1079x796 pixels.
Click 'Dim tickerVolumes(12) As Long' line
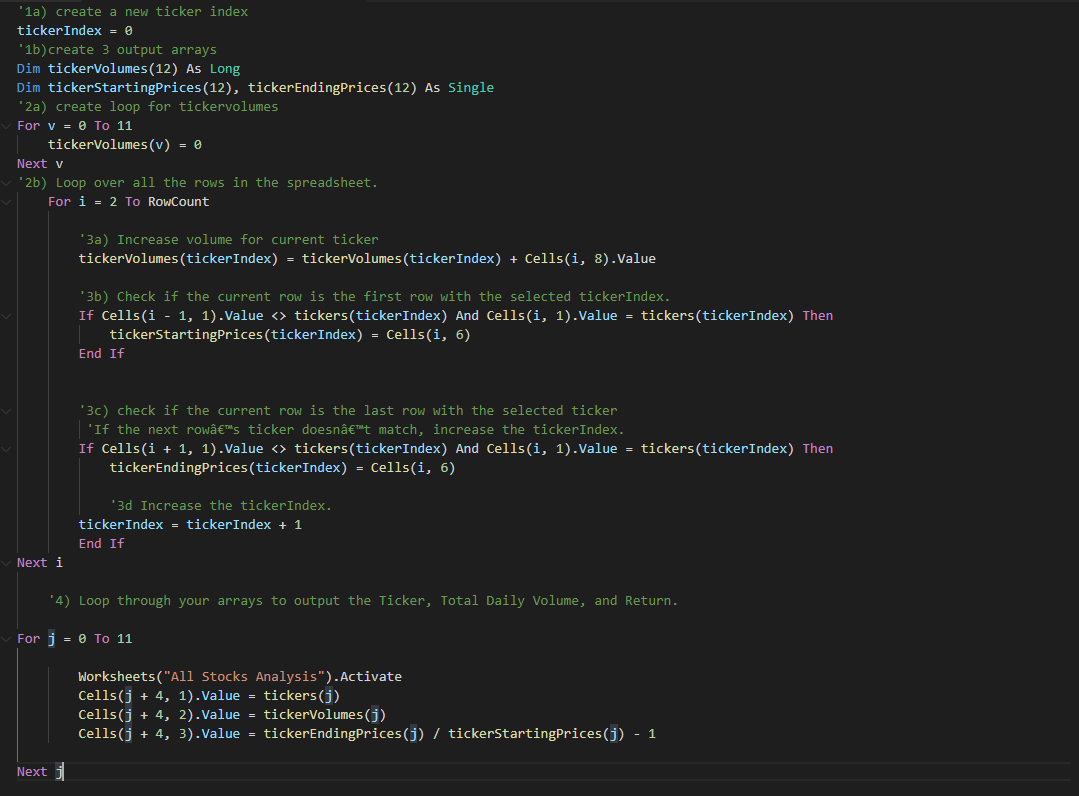pos(129,69)
